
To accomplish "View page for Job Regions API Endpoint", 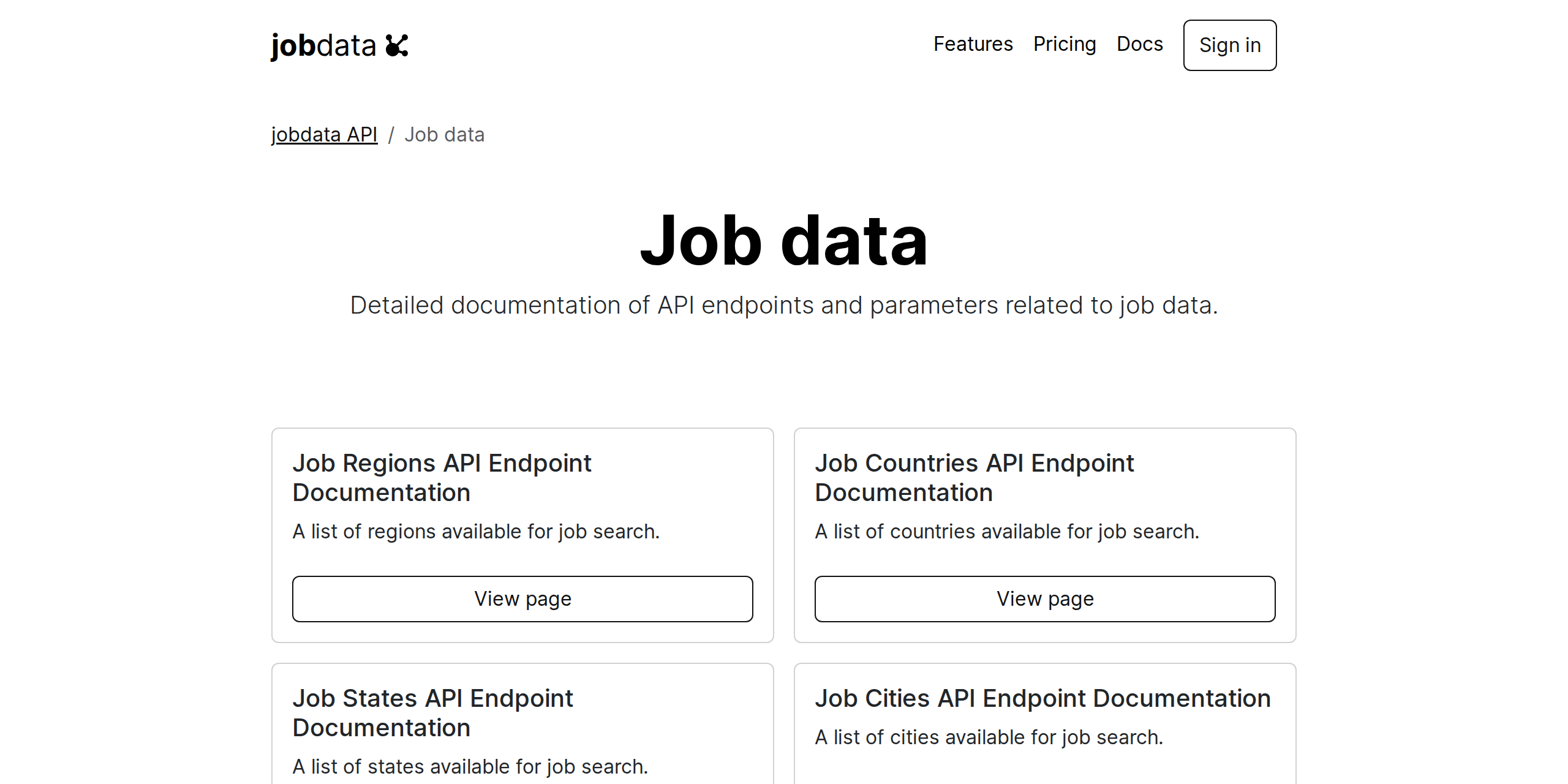I will [522, 598].
